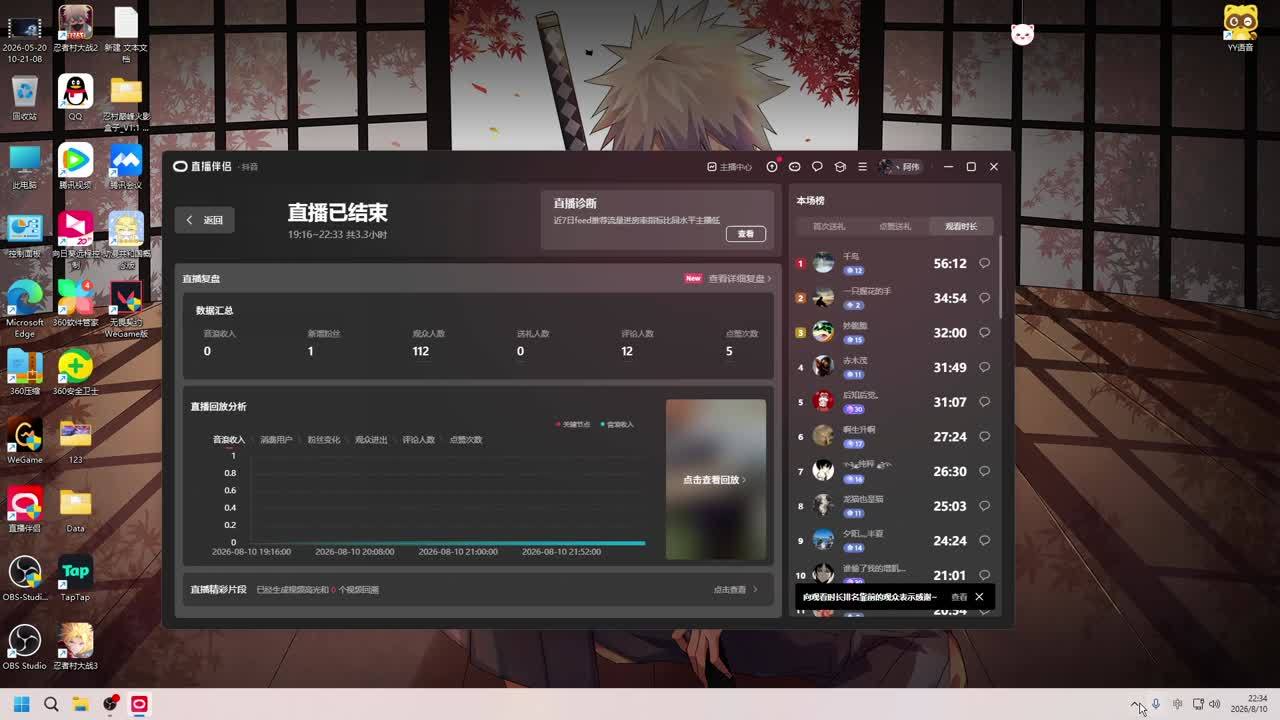
Task: Click the upload arrow icon with red dot
Action: coord(772,167)
